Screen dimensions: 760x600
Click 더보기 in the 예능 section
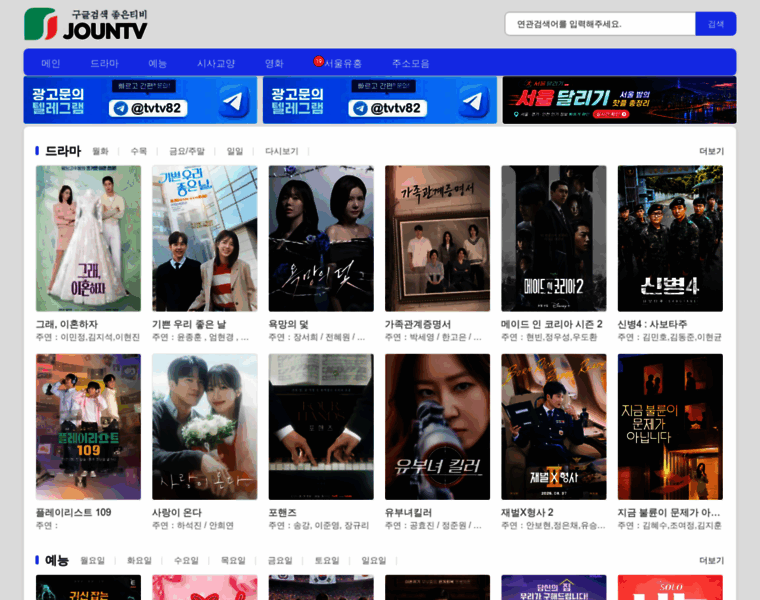pyautogui.click(x=711, y=560)
